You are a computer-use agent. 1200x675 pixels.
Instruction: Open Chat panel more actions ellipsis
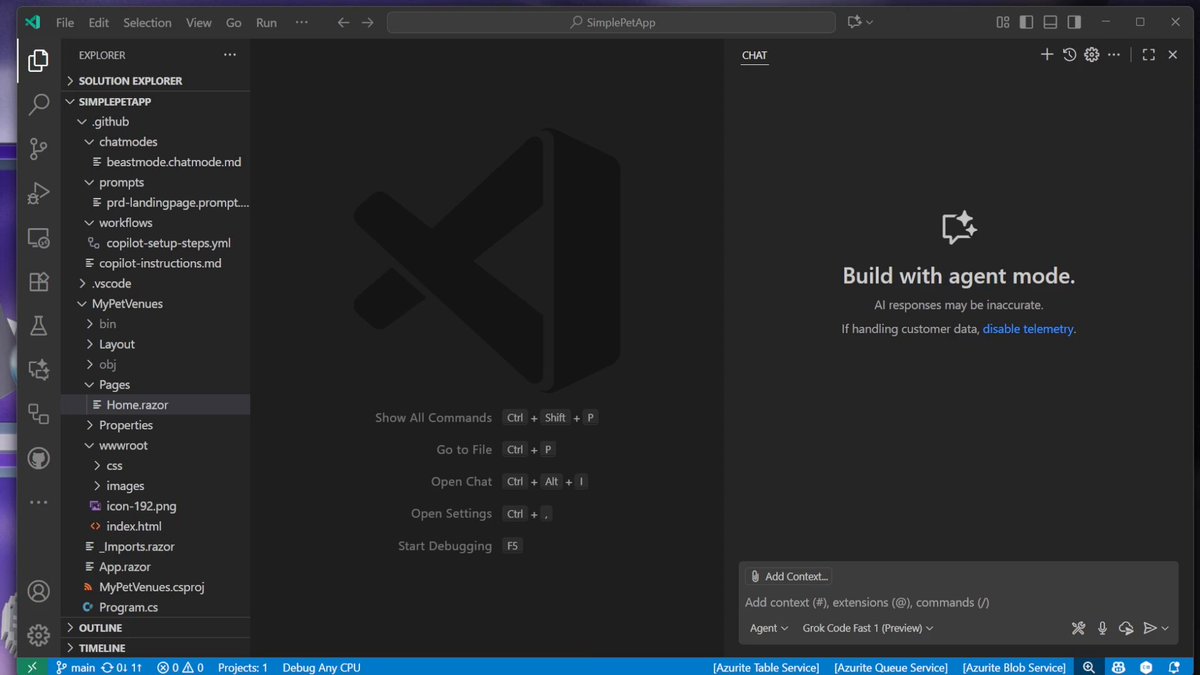1113,55
